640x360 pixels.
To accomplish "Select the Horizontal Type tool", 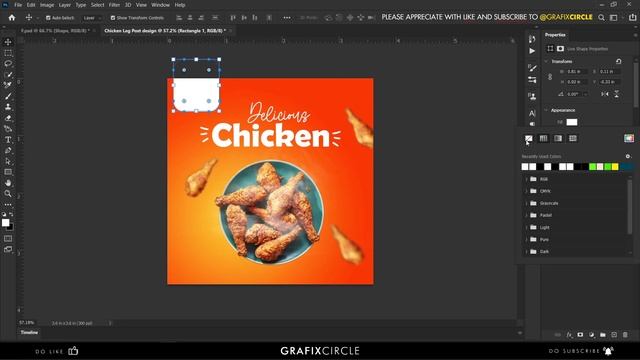I will click(x=8, y=140).
